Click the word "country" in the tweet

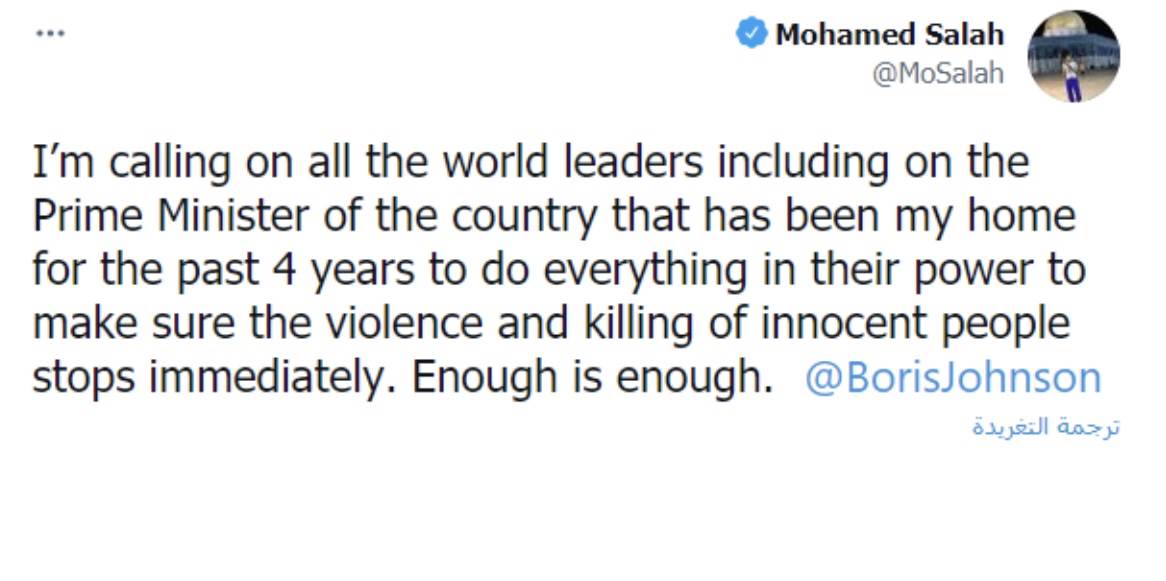[x=524, y=216]
